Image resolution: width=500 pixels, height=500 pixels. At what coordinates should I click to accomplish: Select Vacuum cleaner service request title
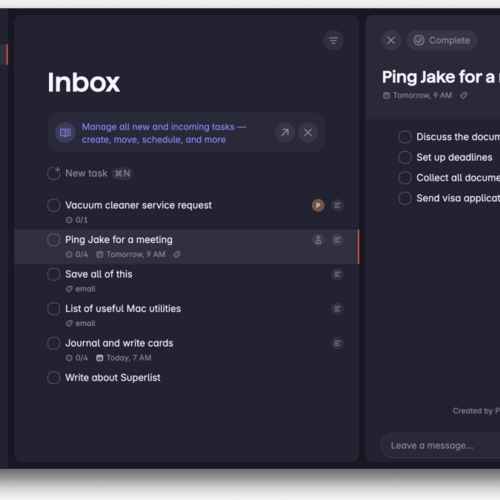point(138,205)
